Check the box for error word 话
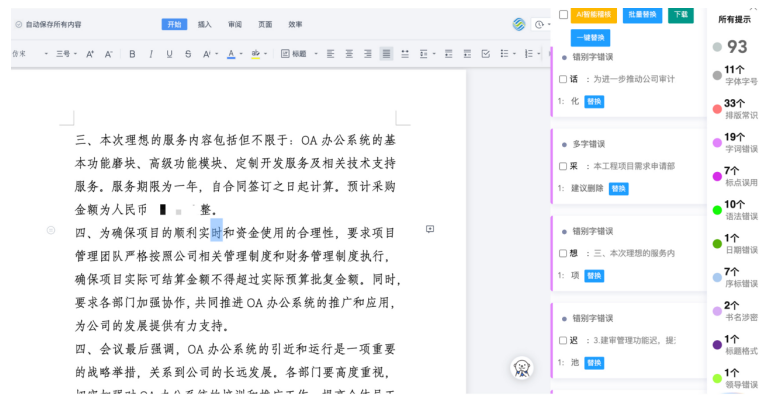This screenshot has width=781, height=397. coord(563,79)
